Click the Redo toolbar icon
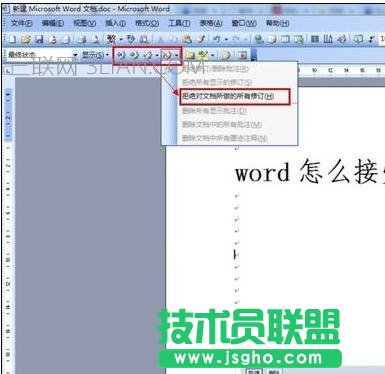Viewport: 385px width, 374px height. click(x=236, y=39)
